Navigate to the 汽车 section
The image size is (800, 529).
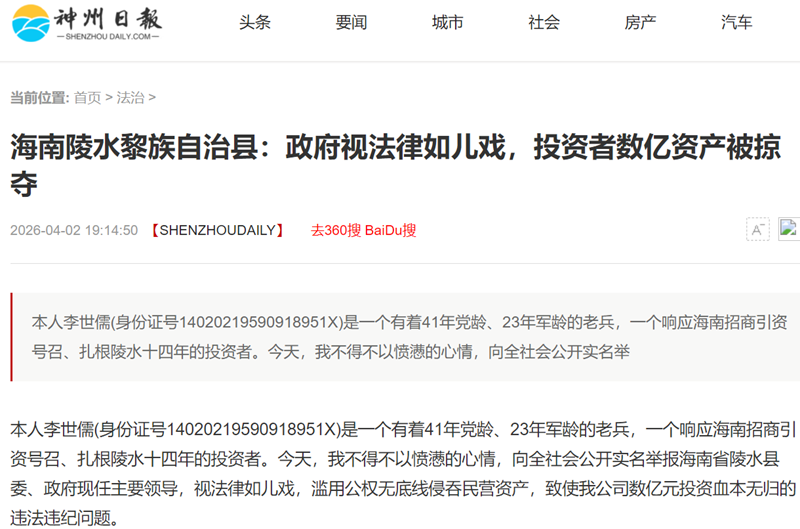pos(736,22)
